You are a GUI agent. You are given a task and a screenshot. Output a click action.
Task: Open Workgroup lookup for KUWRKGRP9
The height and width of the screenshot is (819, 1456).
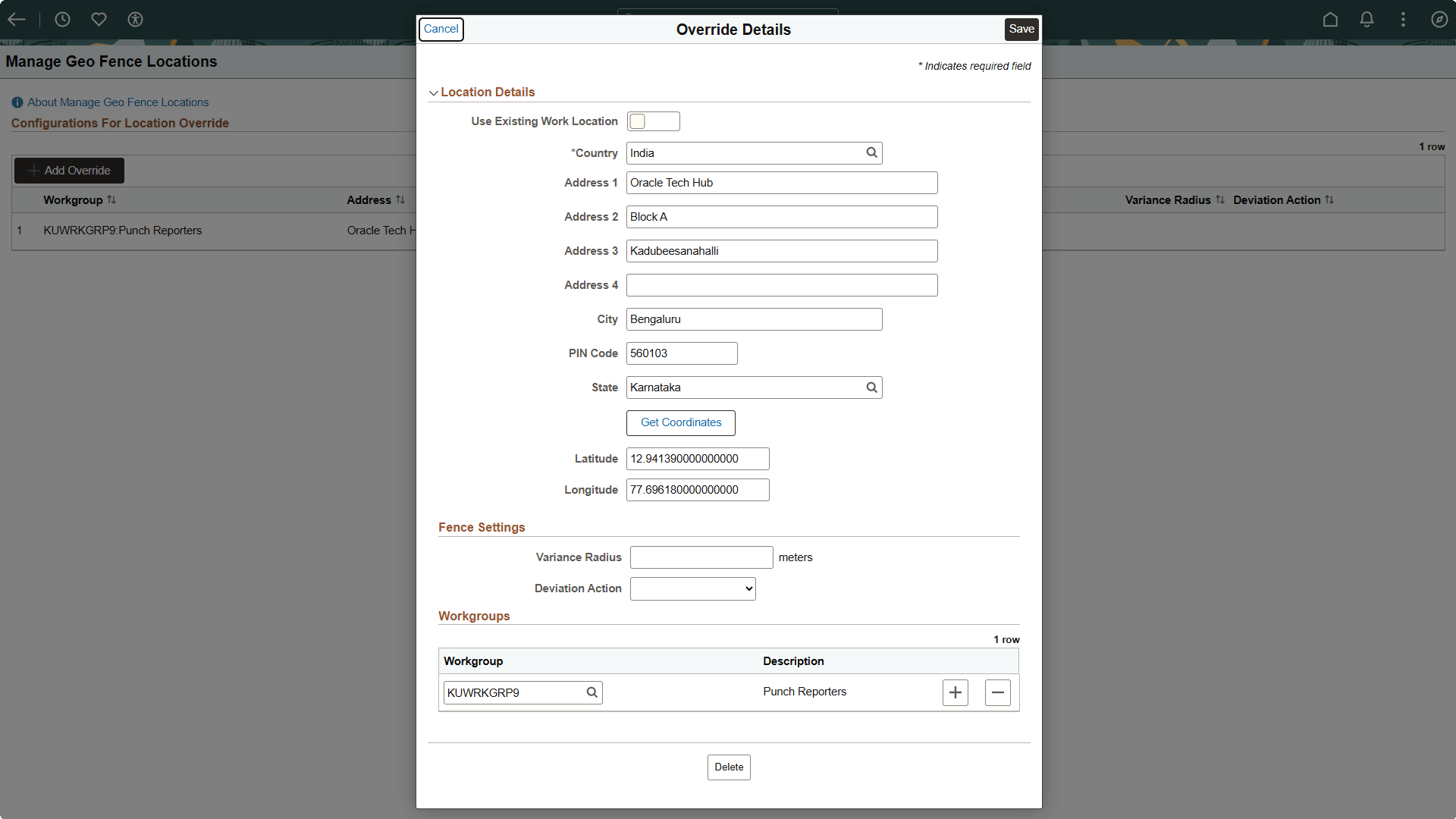pos(591,692)
